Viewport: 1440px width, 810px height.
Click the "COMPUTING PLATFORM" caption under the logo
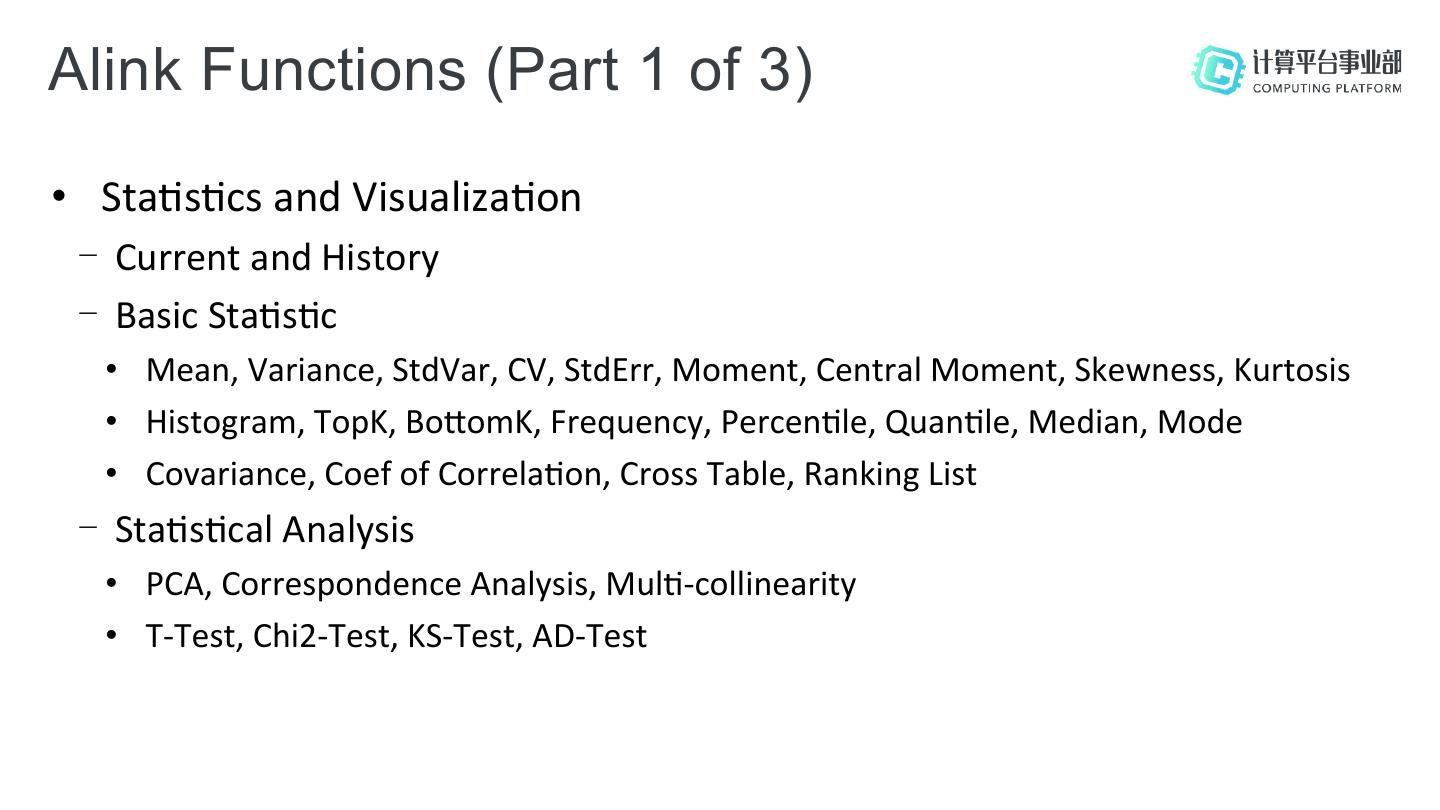tap(1326, 88)
